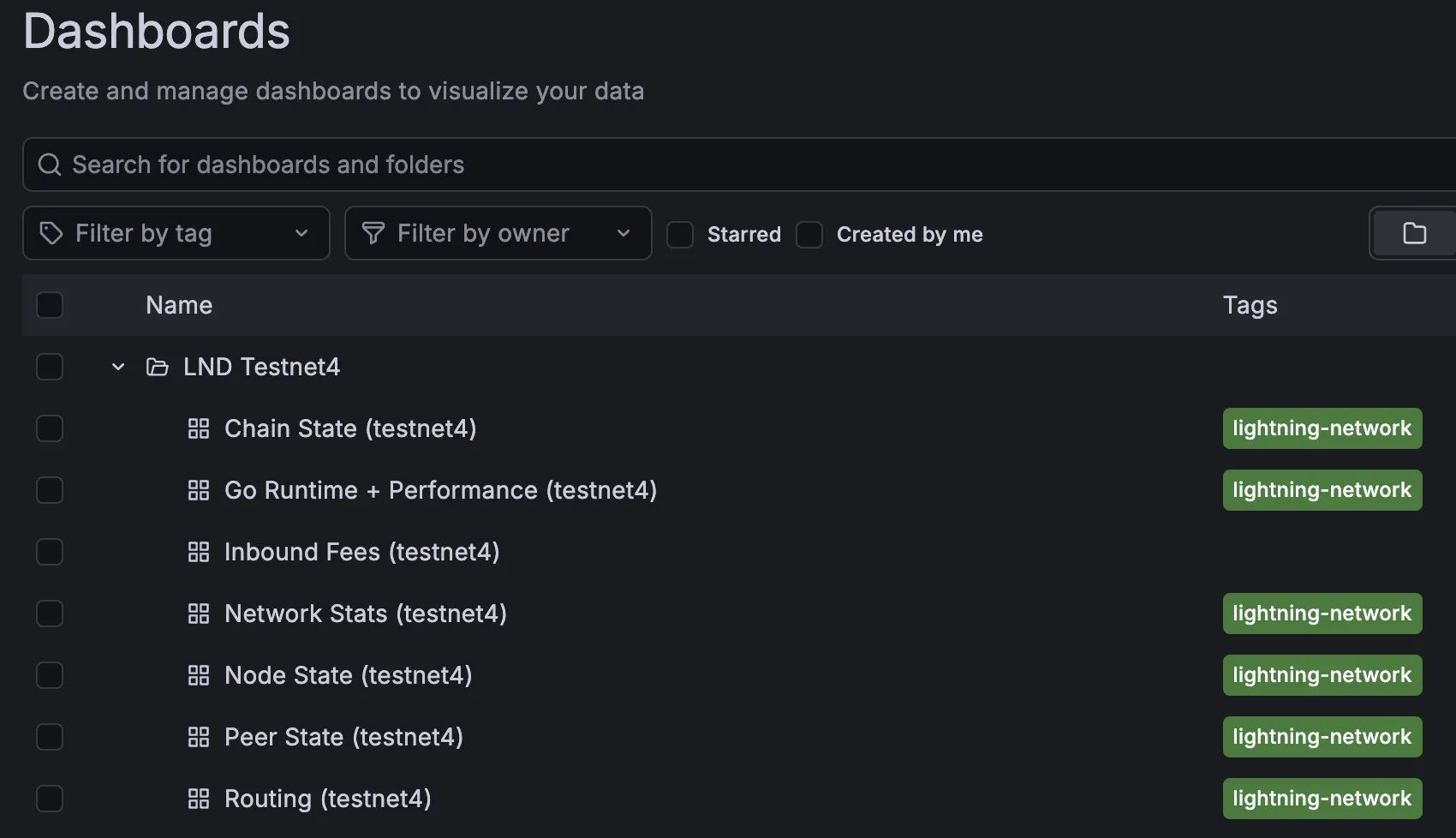Tick the checkbox for Inbound Fees (testnet4)

point(50,552)
